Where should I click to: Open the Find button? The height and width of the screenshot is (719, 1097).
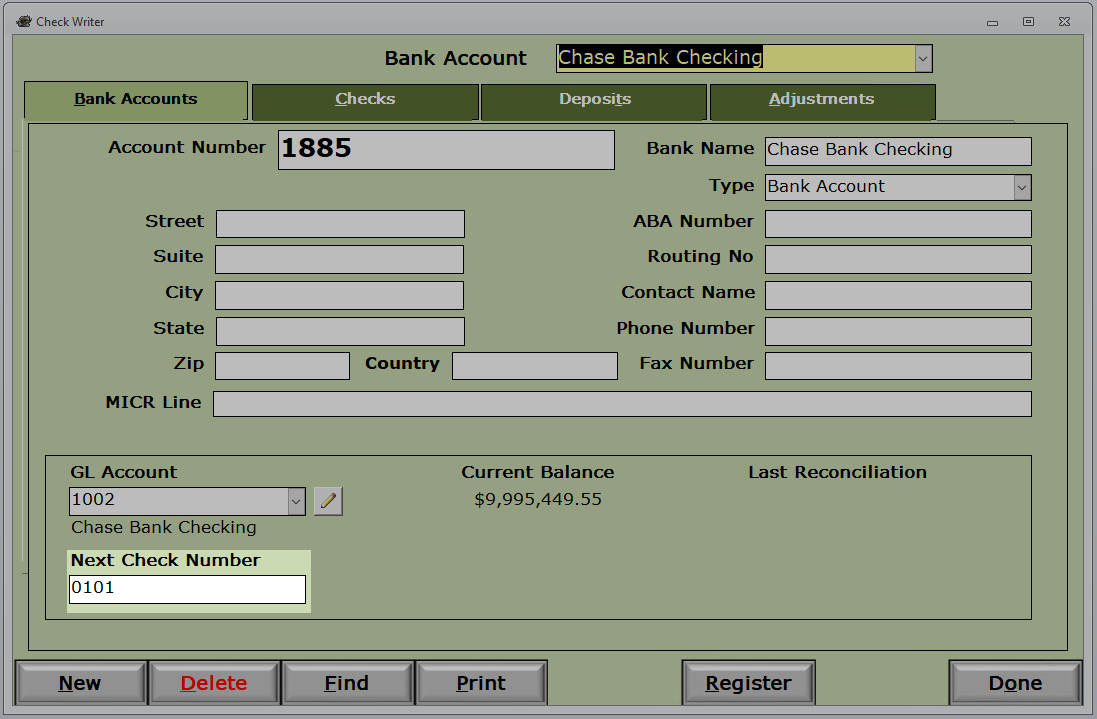point(347,683)
